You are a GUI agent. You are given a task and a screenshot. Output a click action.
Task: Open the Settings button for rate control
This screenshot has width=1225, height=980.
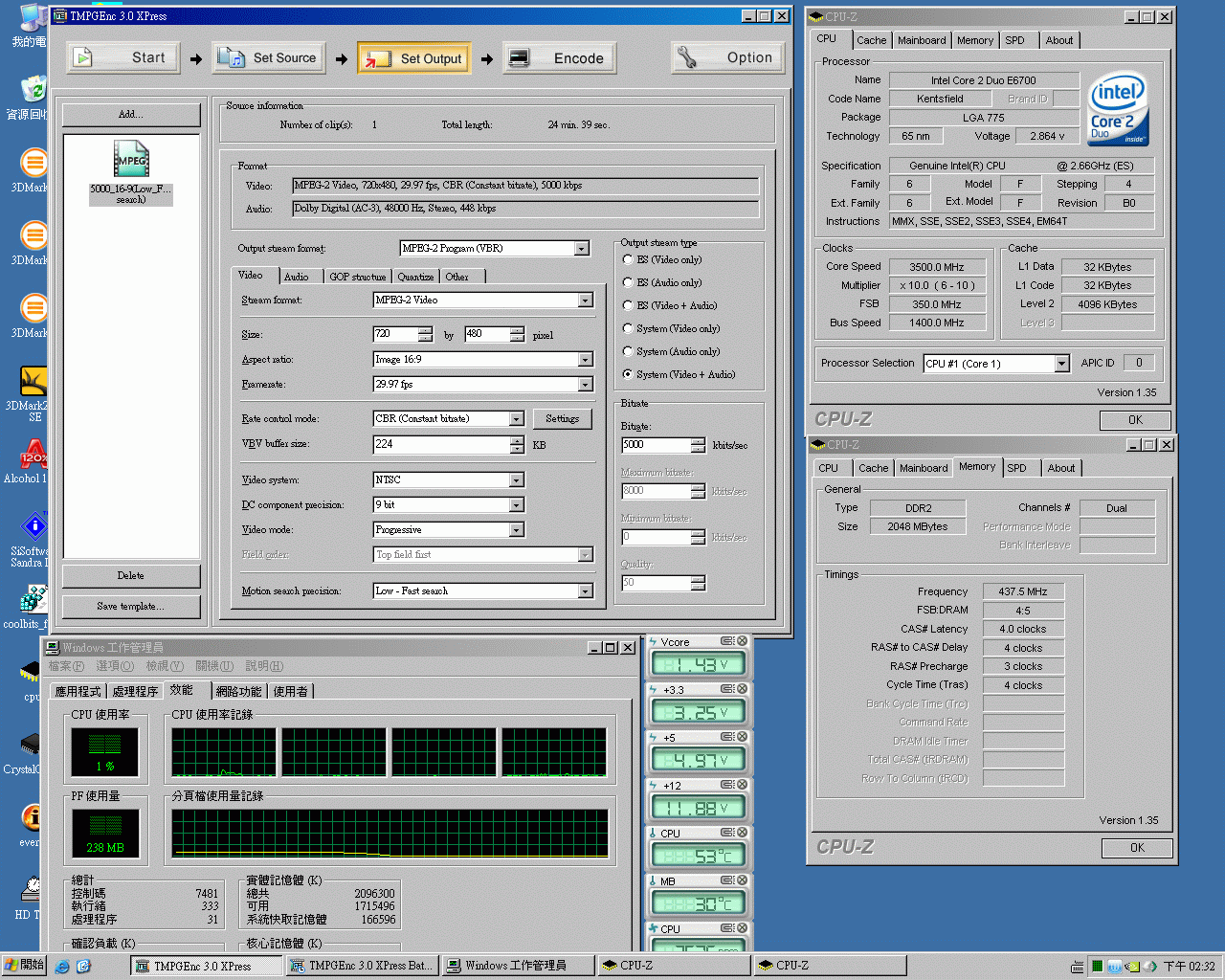pyautogui.click(x=563, y=418)
